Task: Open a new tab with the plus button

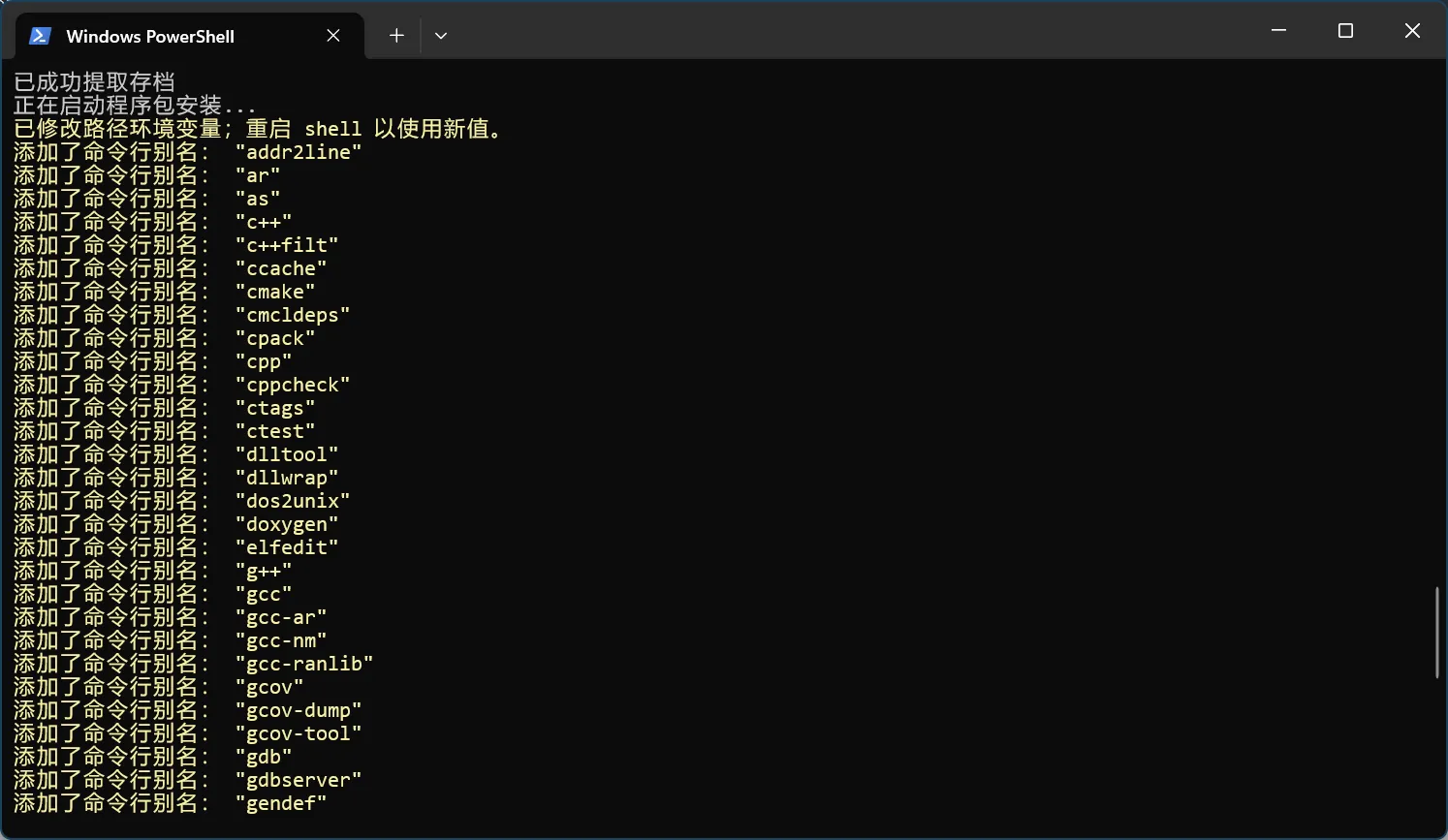Action: point(396,36)
